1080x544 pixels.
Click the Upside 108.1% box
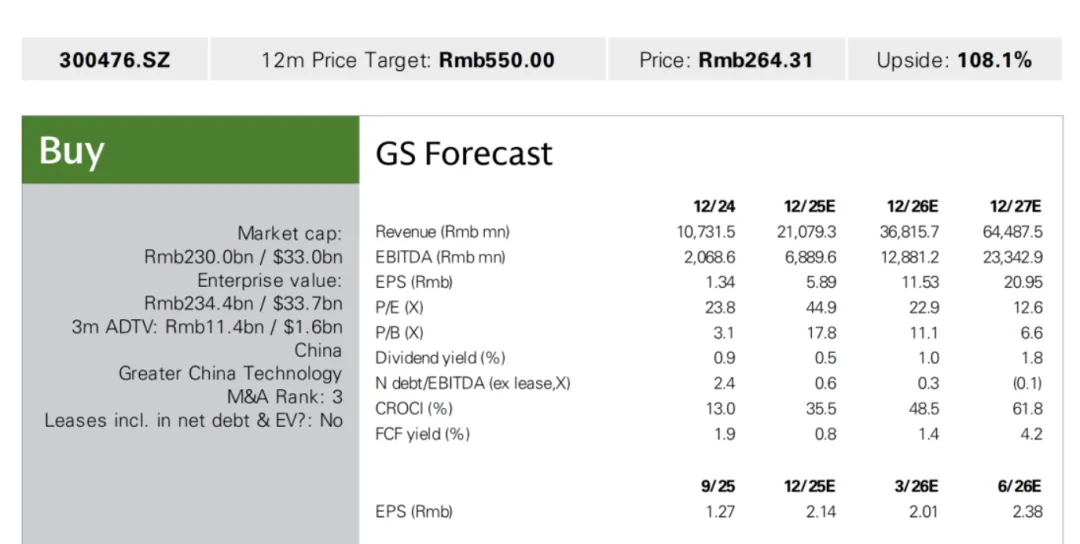click(x=953, y=60)
